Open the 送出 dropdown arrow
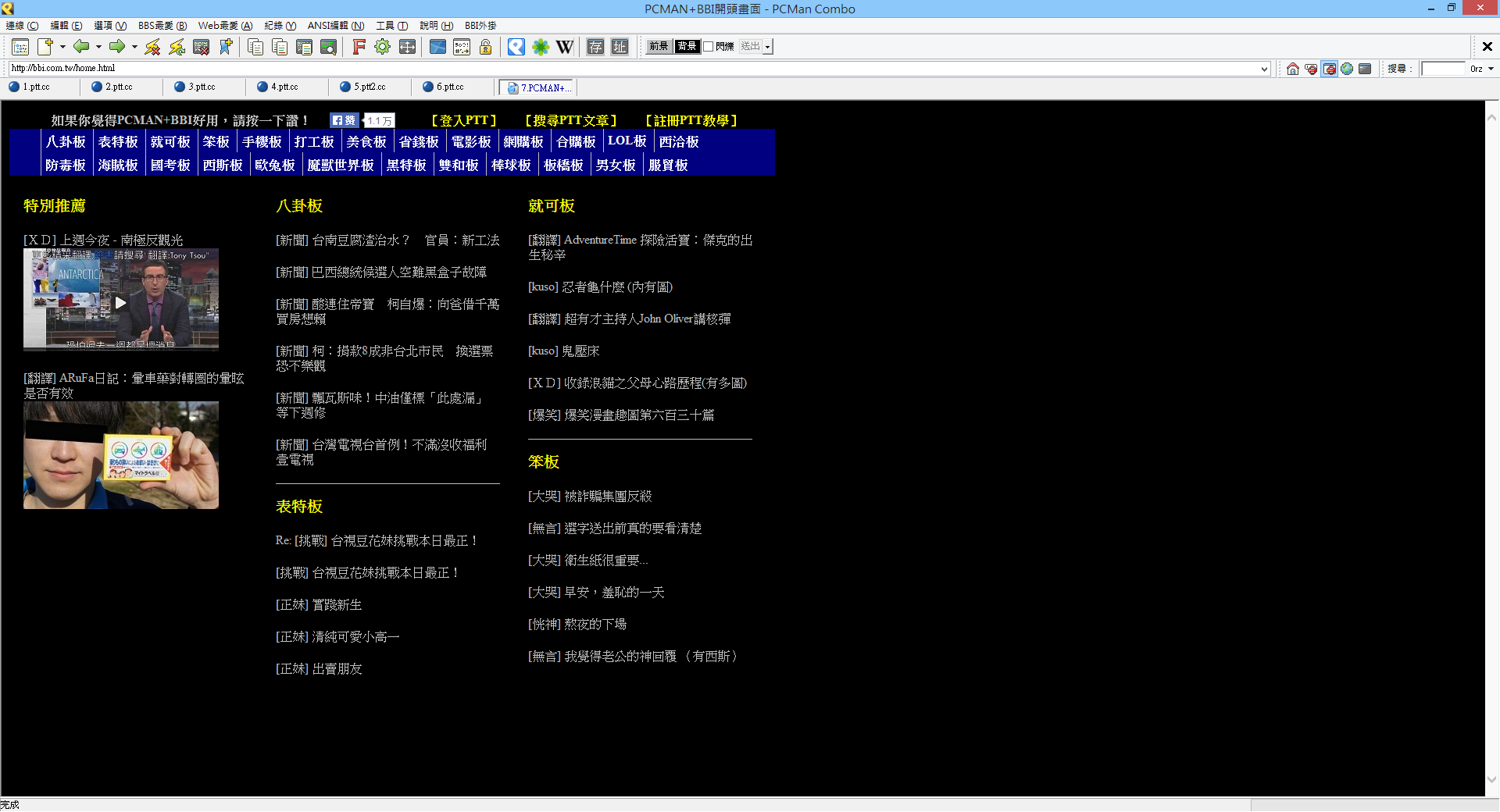1500x812 pixels. pos(768,47)
